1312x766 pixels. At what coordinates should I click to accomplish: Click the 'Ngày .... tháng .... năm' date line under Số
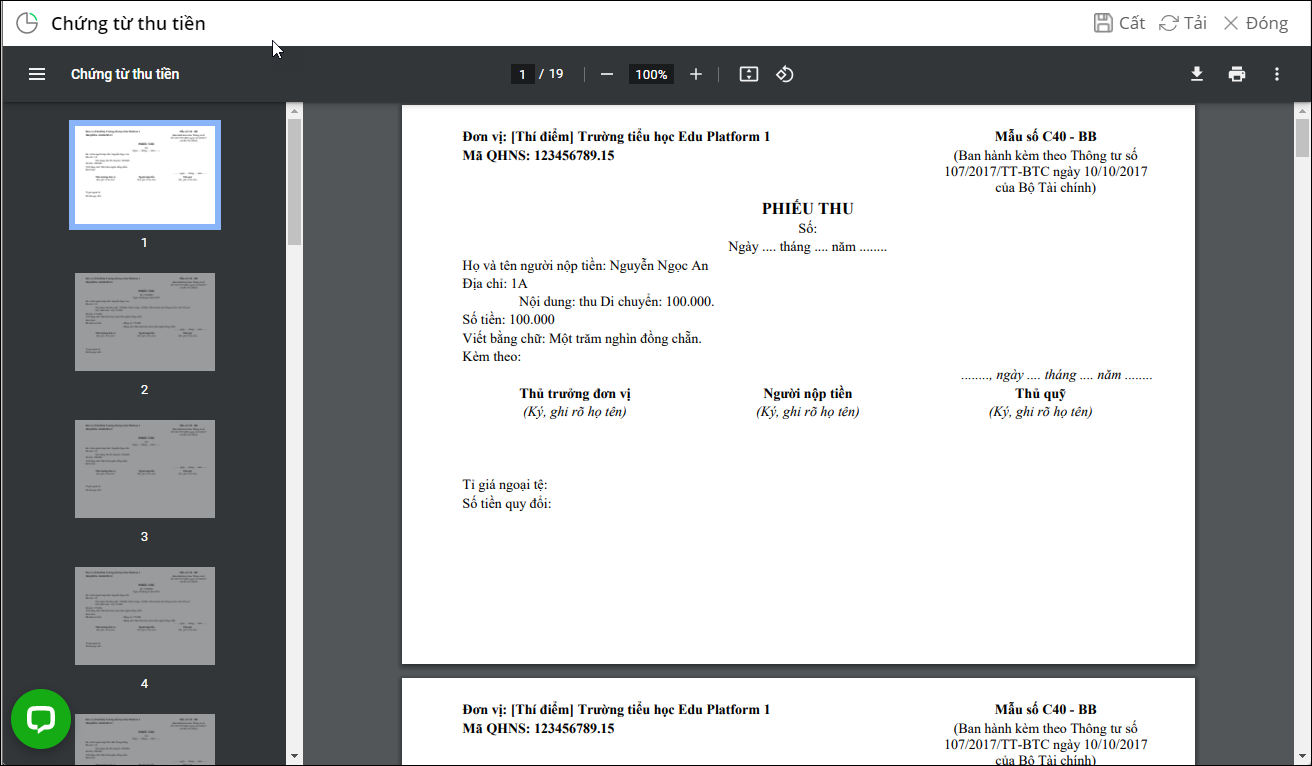coord(808,247)
